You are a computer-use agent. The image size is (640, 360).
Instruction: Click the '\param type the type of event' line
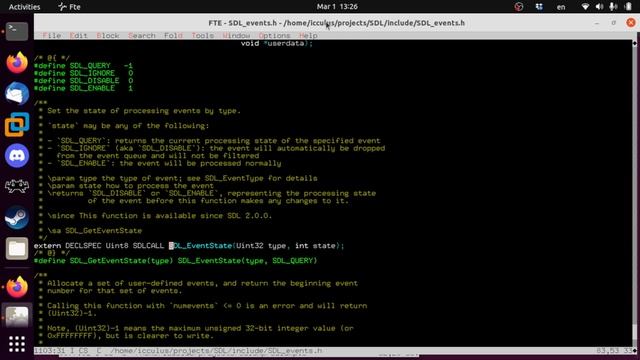(182, 178)
